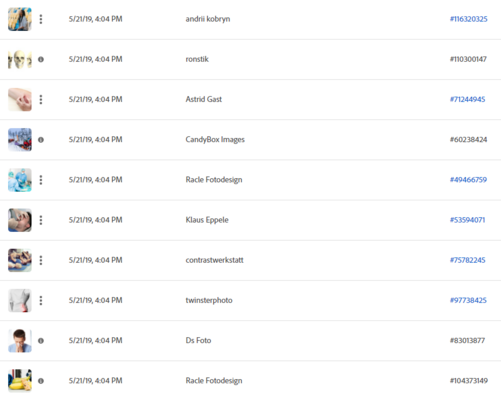501x399 pixels.
Task: Open asset link #49466759
Action: click(x=468, y=180)
